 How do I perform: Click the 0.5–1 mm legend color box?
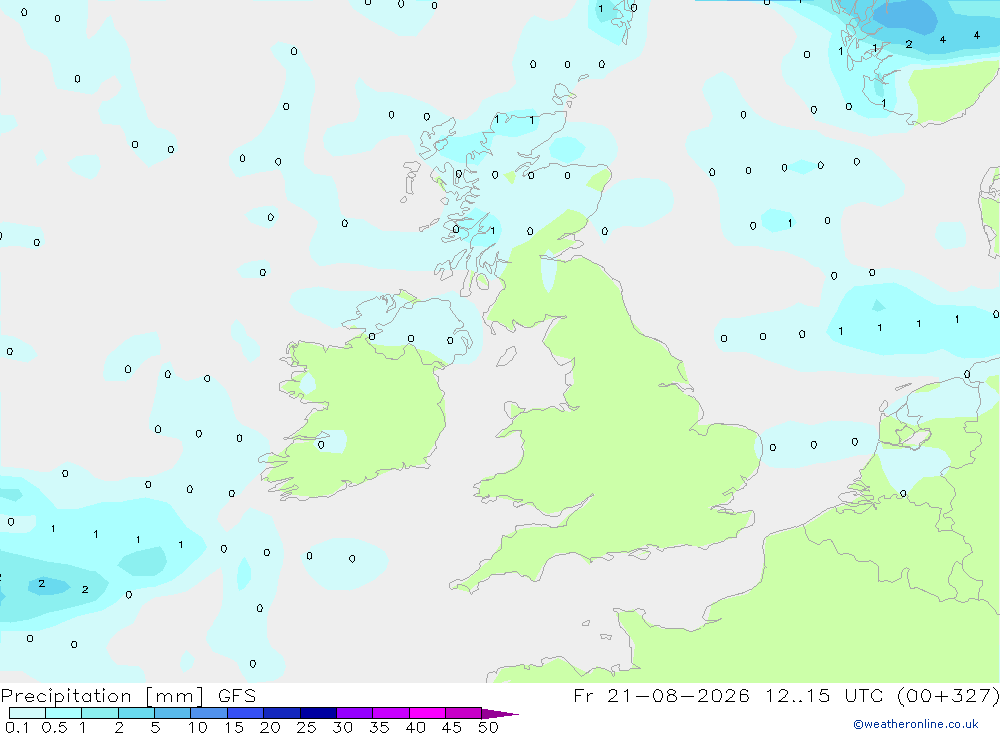64,713
